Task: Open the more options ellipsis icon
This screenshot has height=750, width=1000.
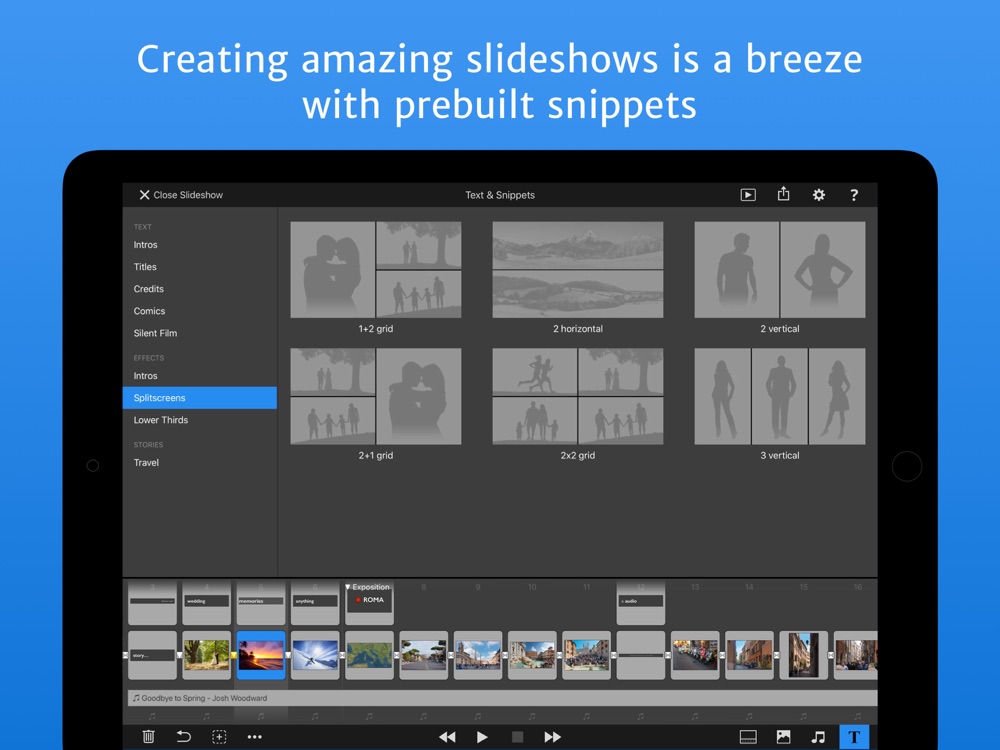Action: click(x=254, y=737)
